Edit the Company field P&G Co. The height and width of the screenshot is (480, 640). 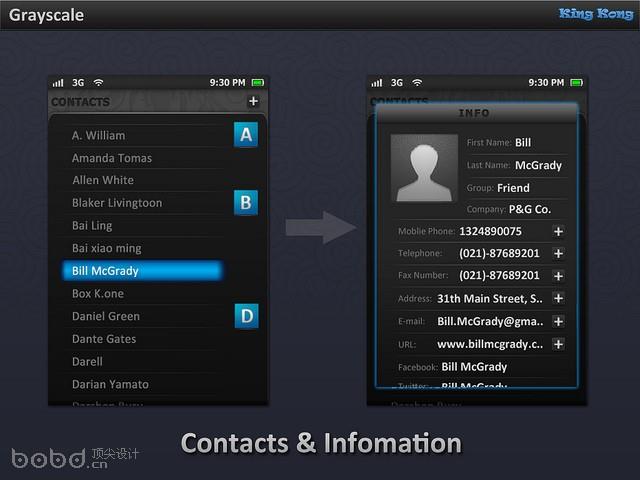click(x=529, y=209)
